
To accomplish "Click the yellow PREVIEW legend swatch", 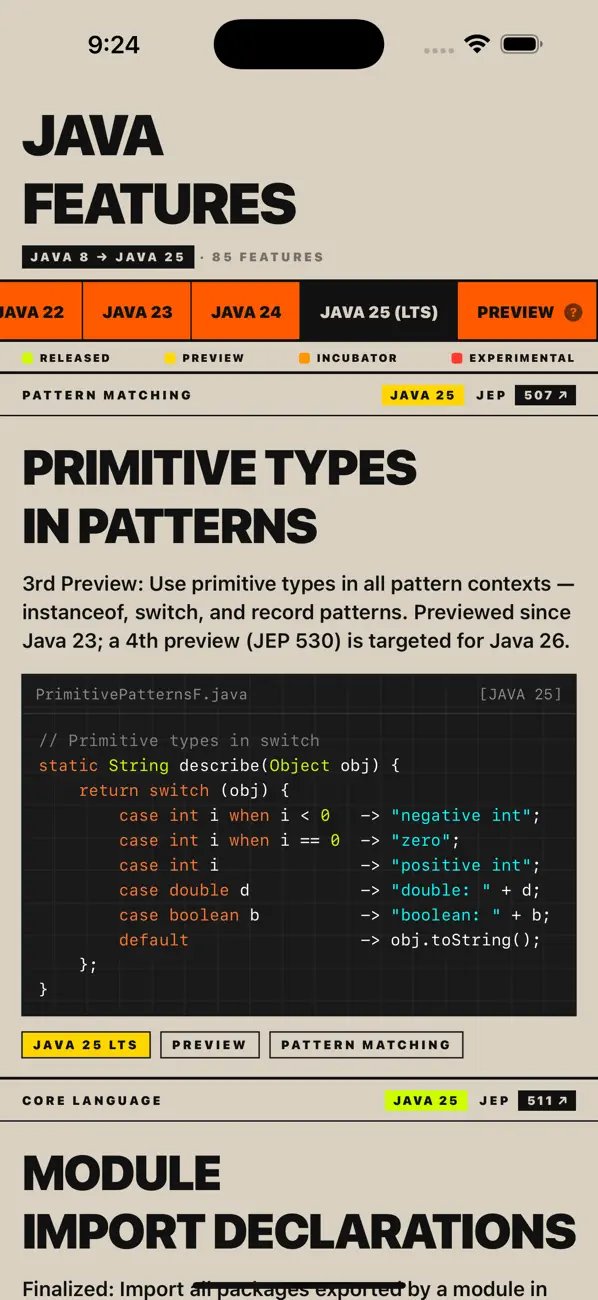I will click(x=170, y=358).
